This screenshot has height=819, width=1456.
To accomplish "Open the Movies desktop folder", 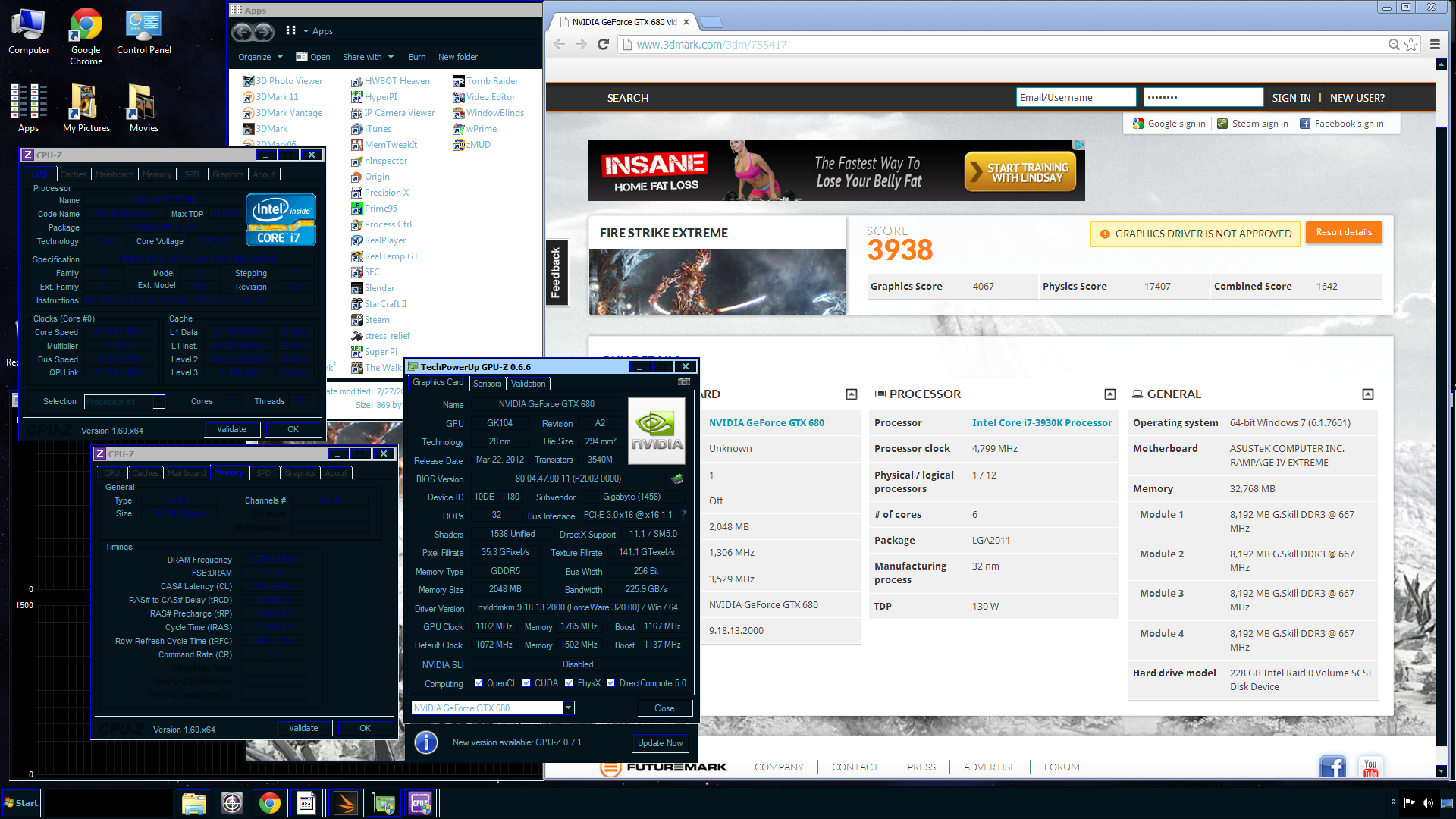I will click(x=144, y=108).
